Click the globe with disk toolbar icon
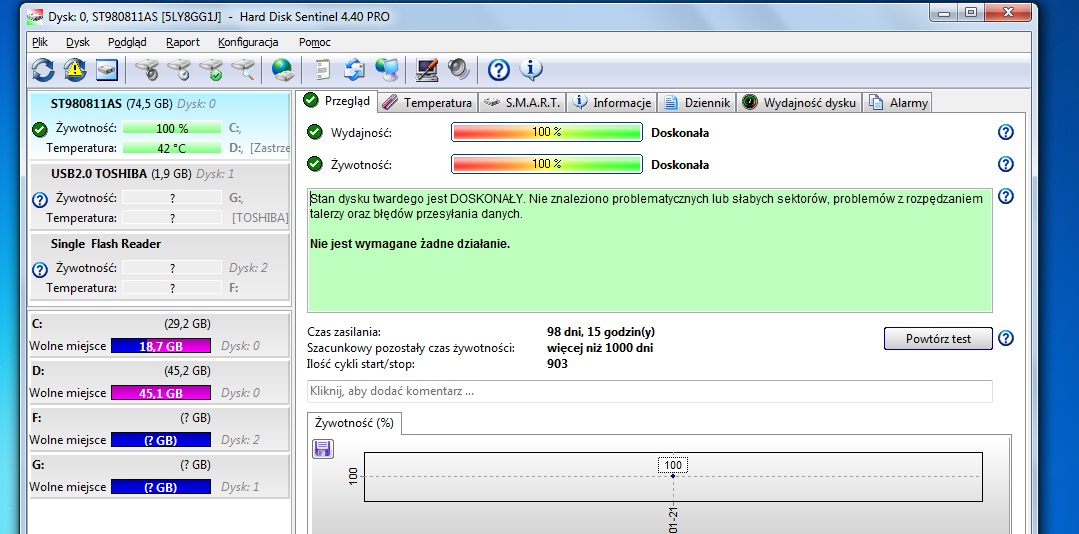 pyautogui.click(x=282, y=70)
